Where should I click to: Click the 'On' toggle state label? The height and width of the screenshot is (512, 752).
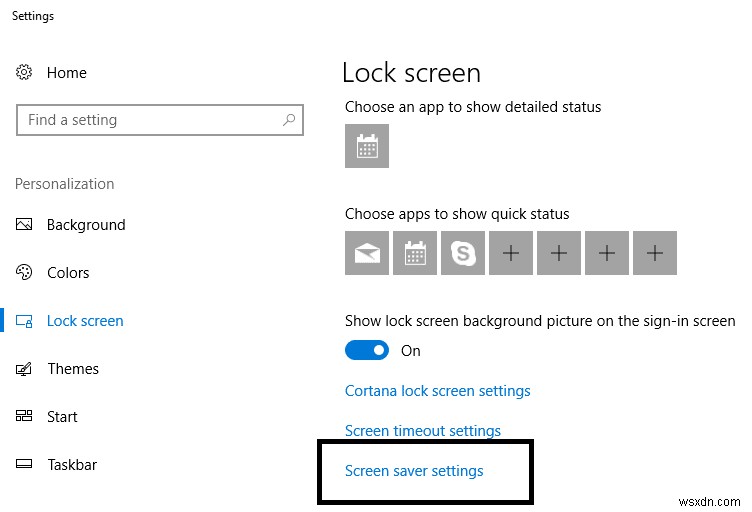click(411, 351)
